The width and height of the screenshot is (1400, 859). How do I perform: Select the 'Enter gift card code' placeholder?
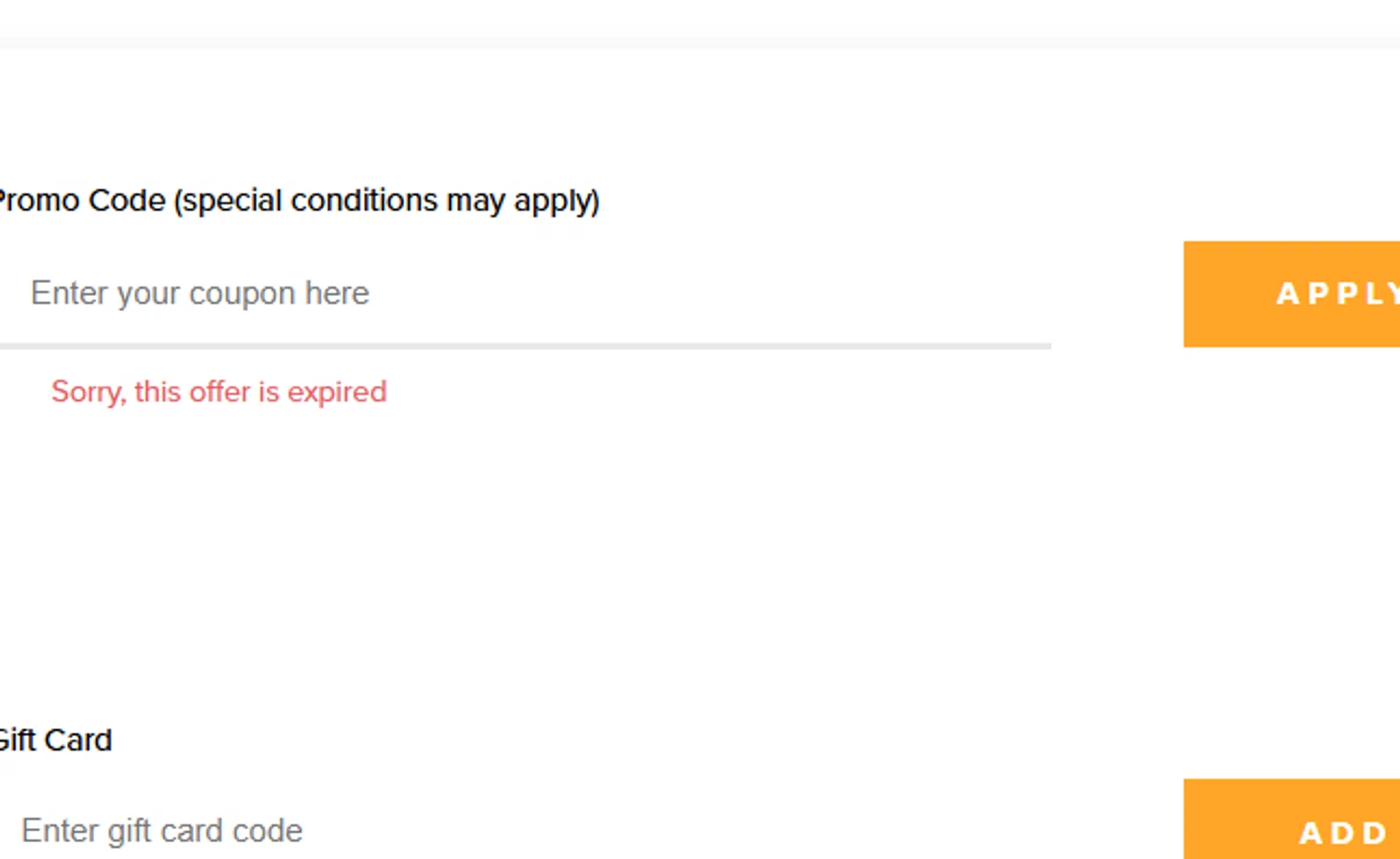pos(162,830)
